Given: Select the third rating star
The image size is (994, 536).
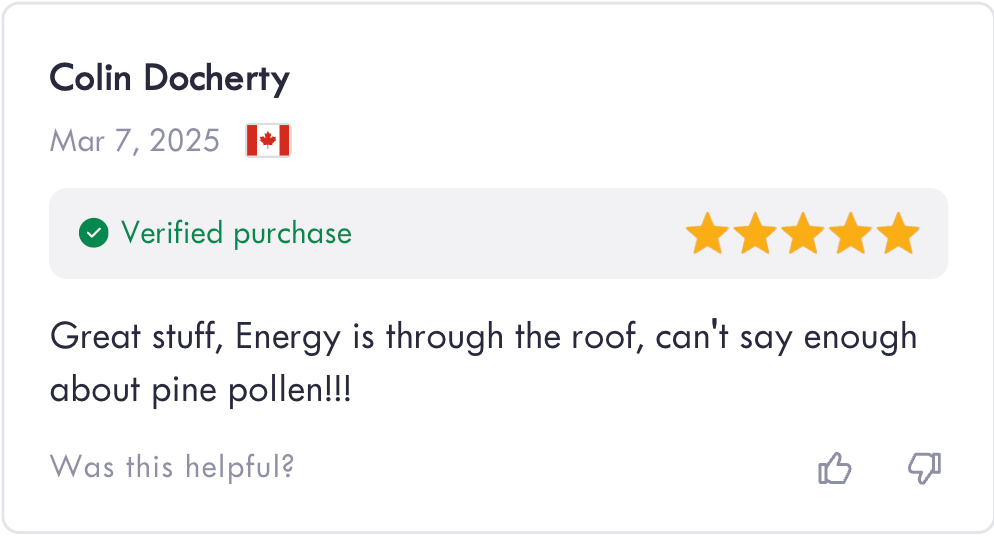Looking at the screenshot, I should (x=802, y=234).
